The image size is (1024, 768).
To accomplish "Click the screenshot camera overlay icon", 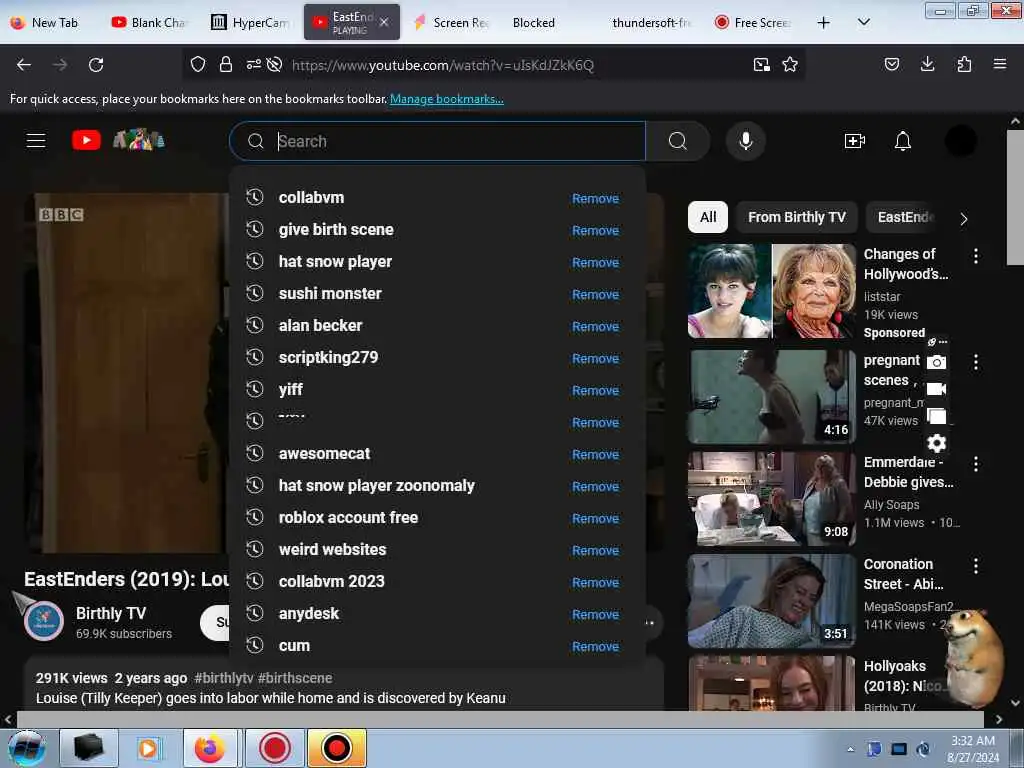I will point(936,362).
